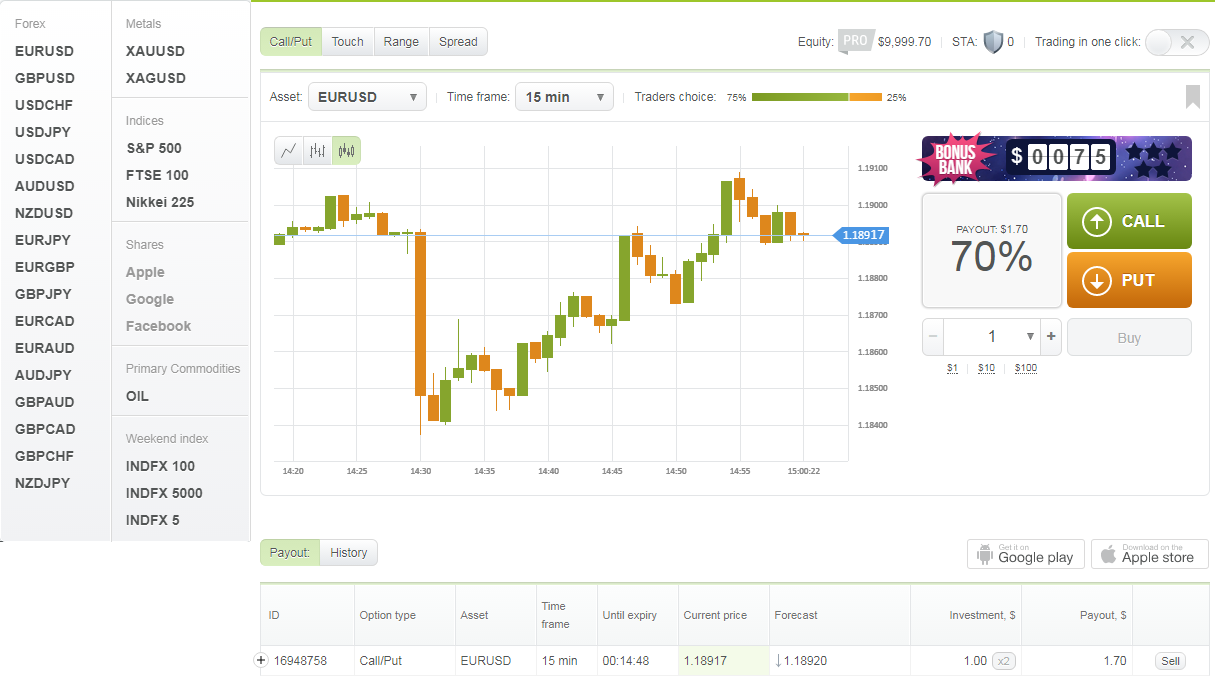
Task: Expand the investment amount dropdown arrow
Action: (1030, 337)
